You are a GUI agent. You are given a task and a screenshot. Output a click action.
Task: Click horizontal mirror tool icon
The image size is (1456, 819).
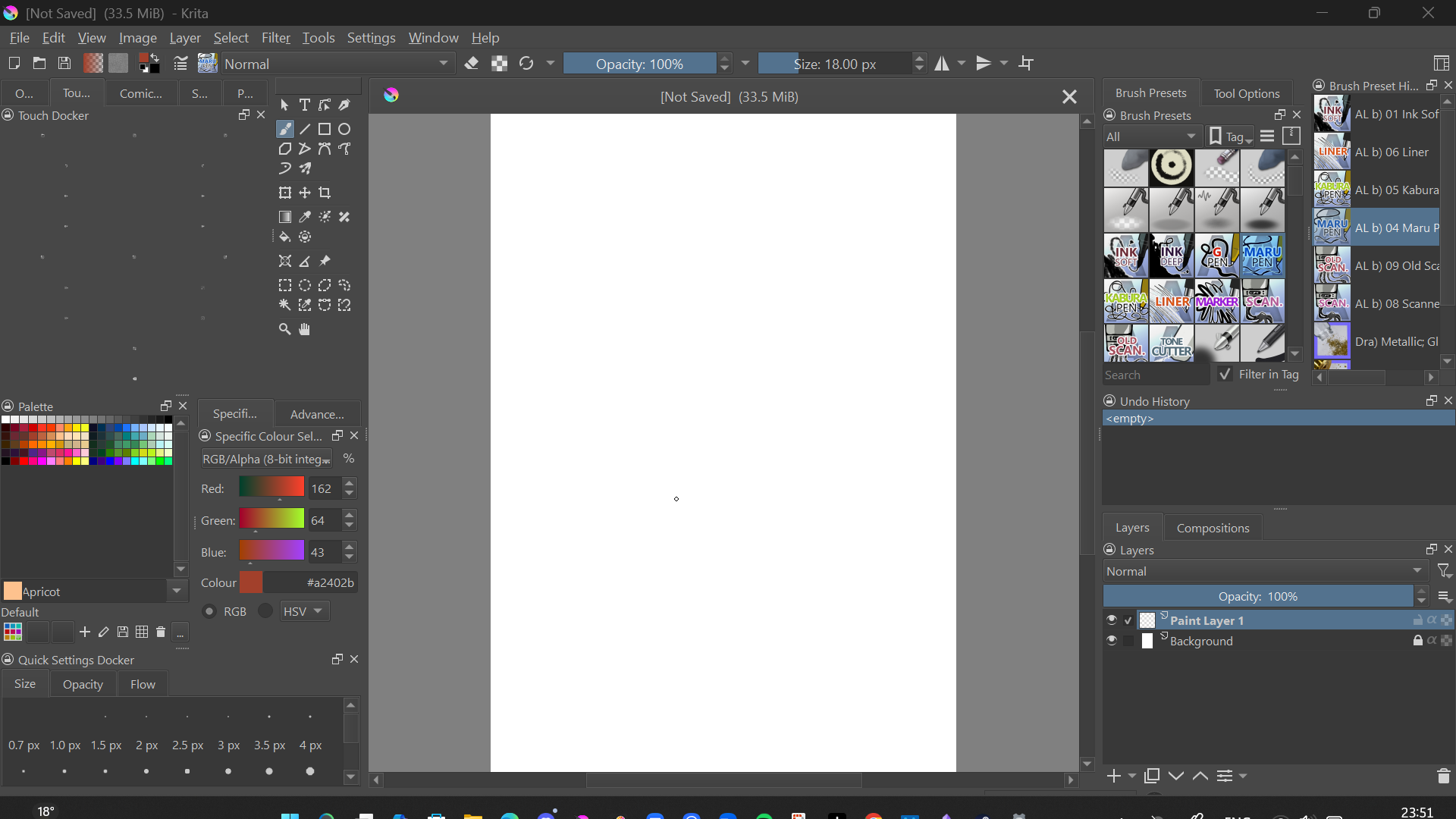click(x=942, y=64)
